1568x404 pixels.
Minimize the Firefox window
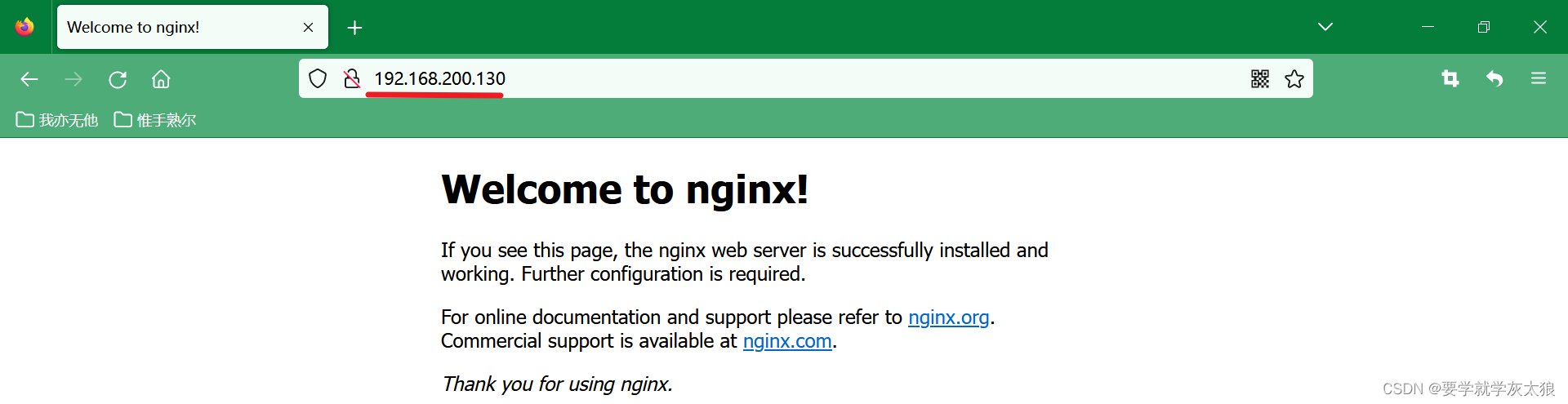point(1428,27)
